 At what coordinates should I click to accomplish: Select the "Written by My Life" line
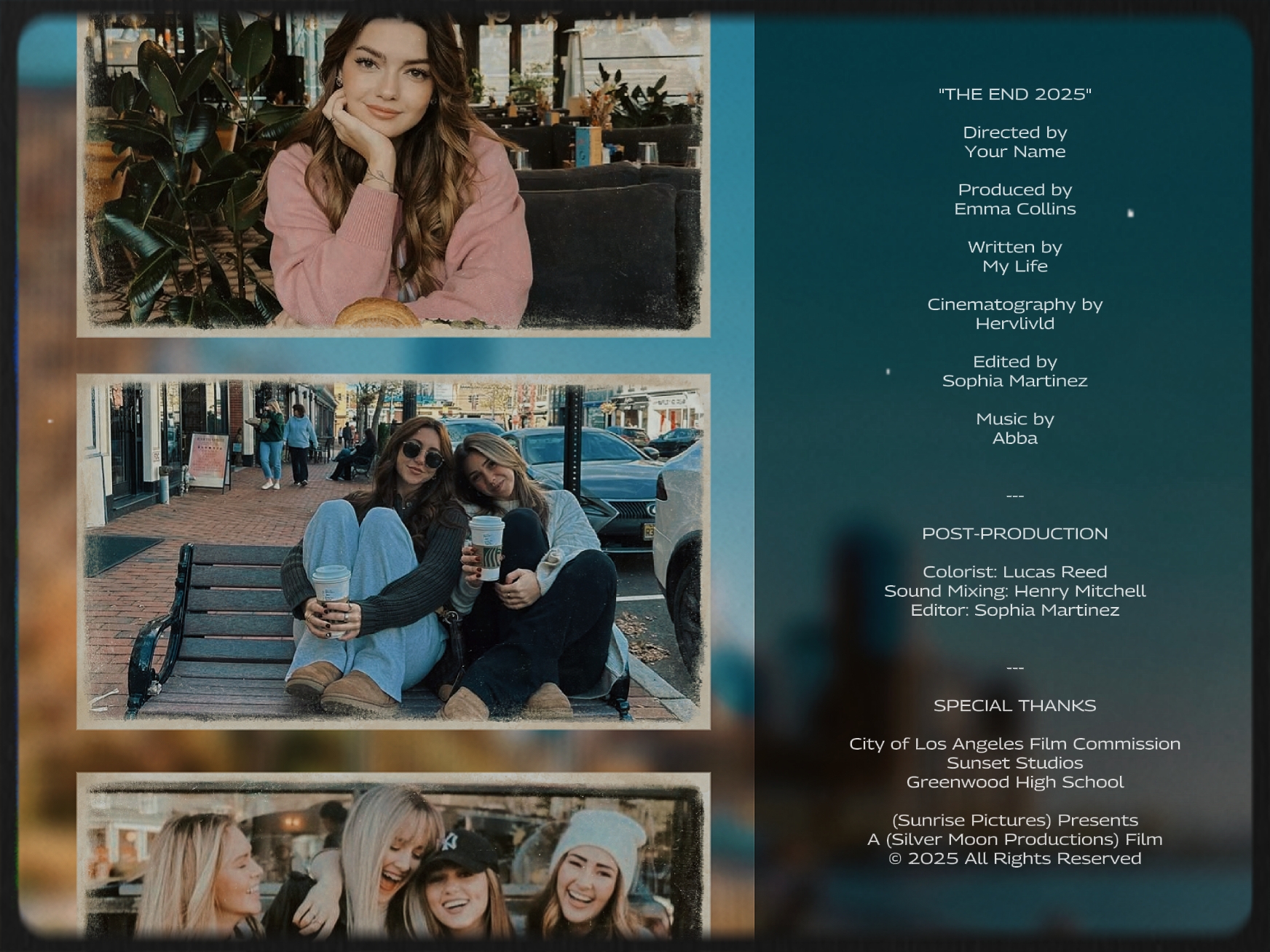coord(1014,256)
